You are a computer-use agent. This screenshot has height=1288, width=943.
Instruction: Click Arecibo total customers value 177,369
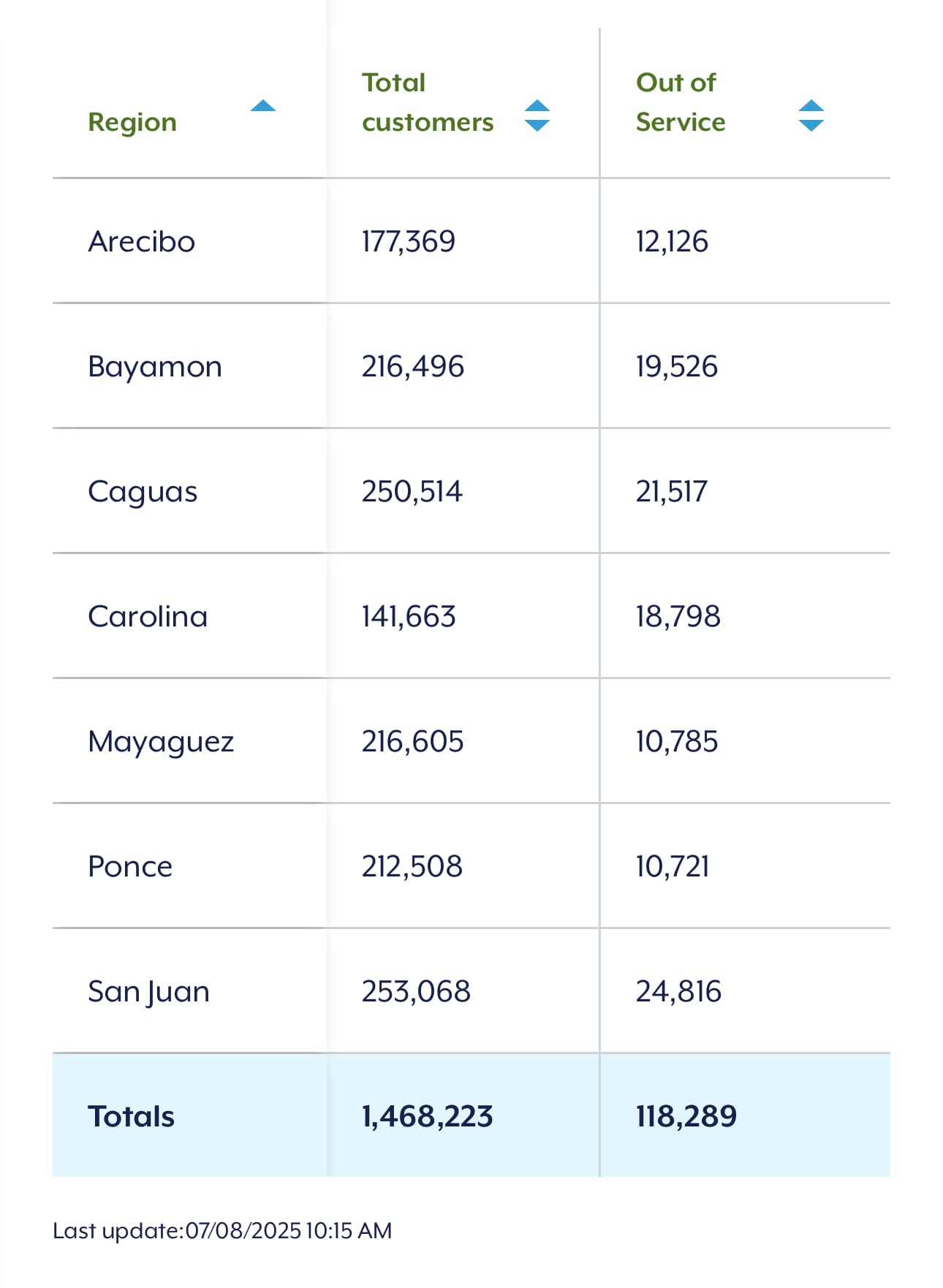point(408,241)
